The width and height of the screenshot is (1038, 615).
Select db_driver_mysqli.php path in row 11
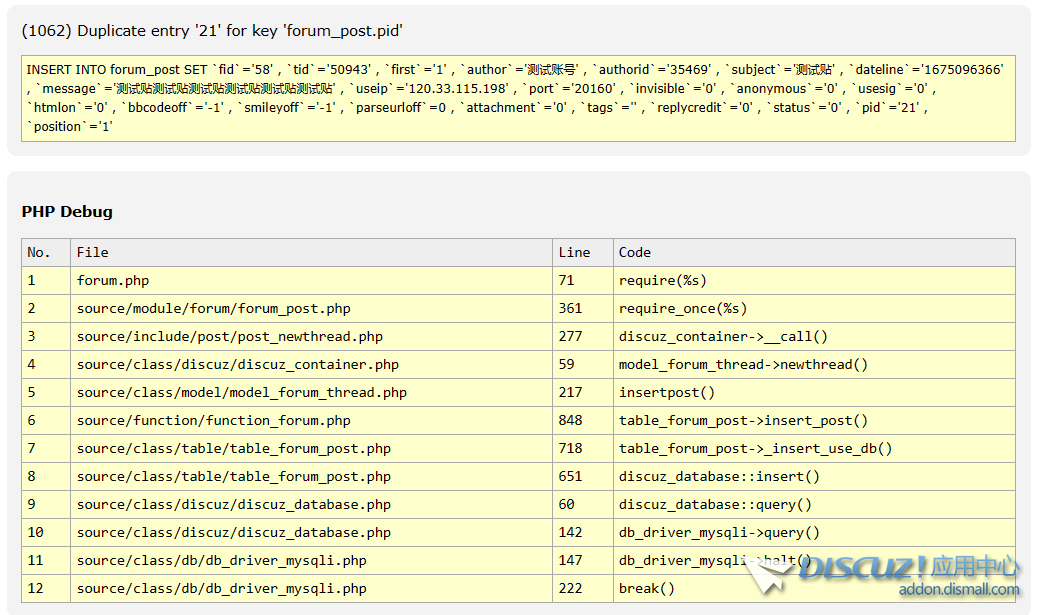[222, 561]
